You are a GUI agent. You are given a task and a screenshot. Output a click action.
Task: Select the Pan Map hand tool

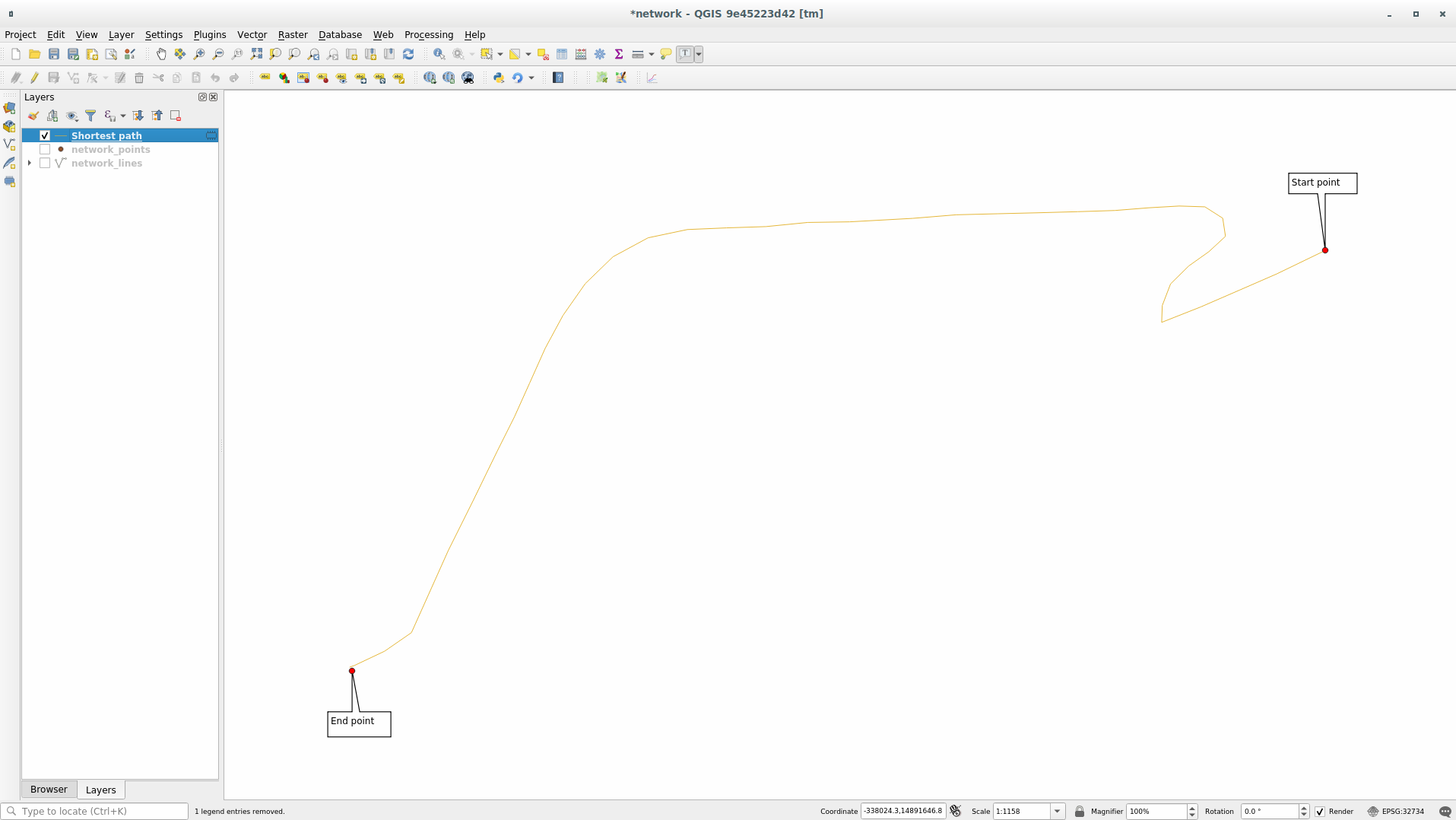coord(161,54)
